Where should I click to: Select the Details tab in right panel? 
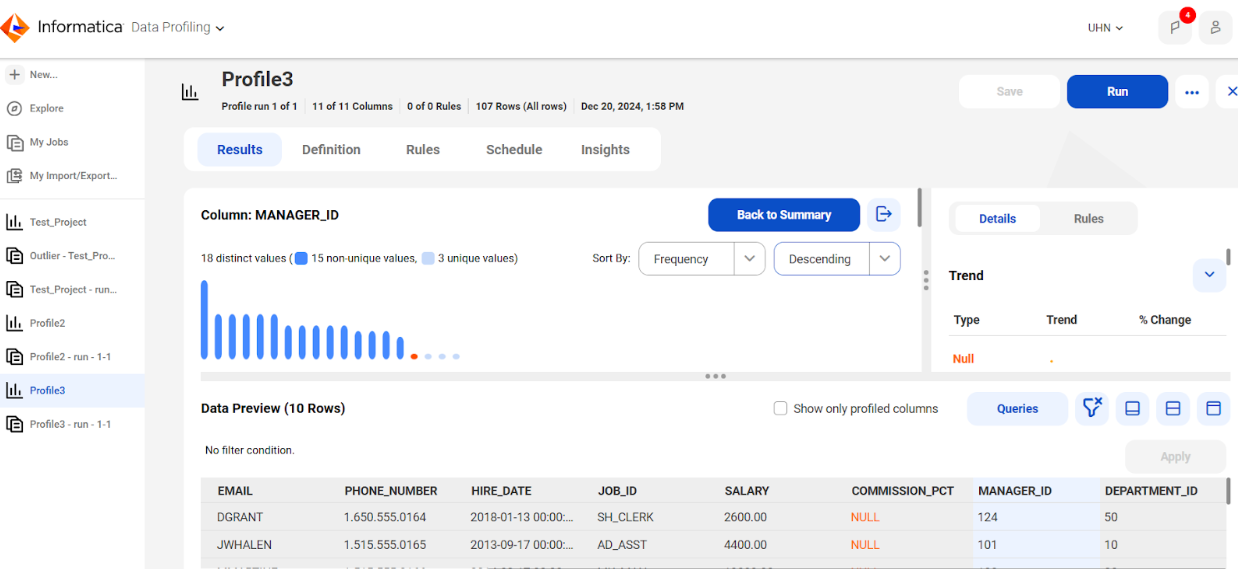click(x=997, y=219)
